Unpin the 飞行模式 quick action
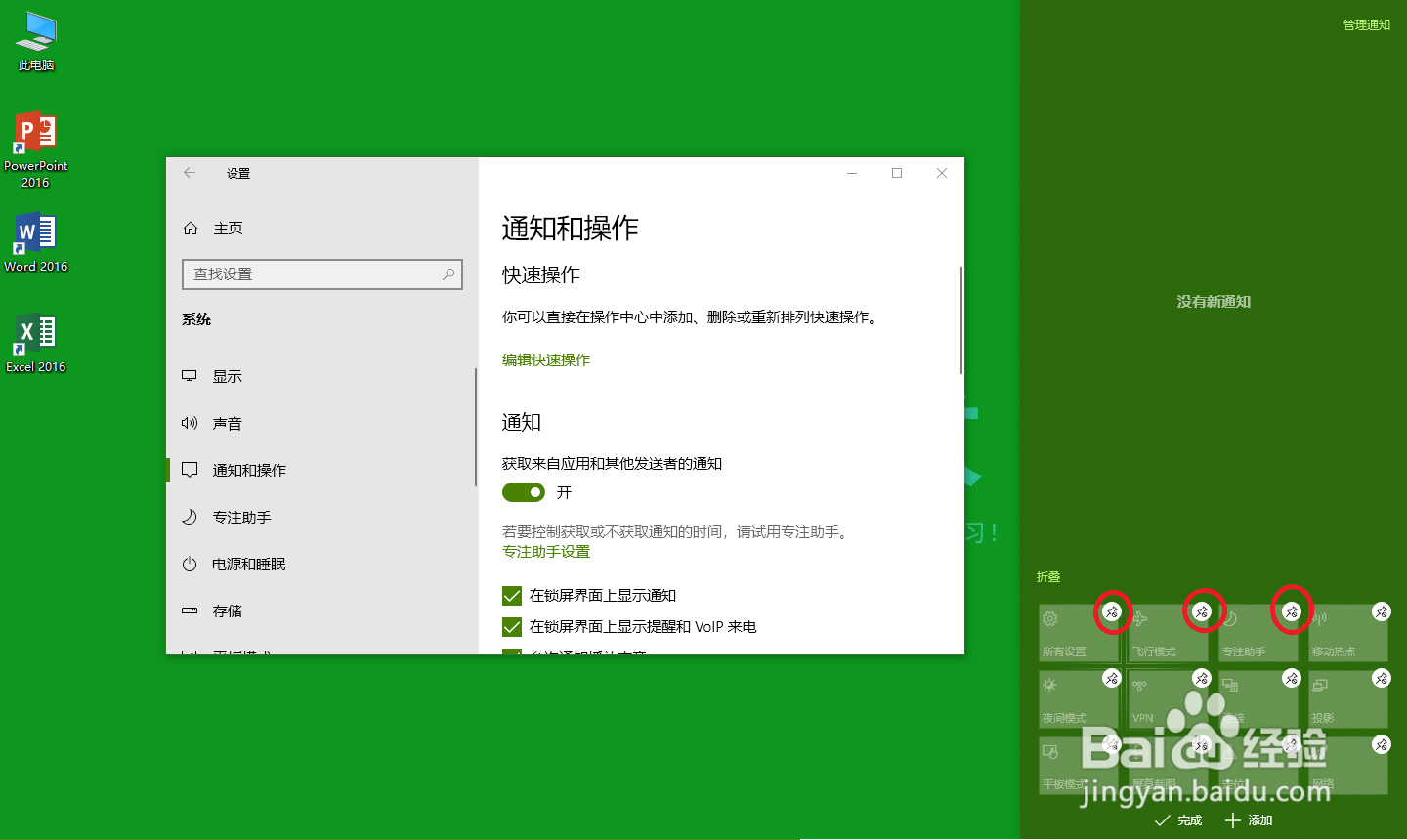1407x840 pixels. [x=1202, y=611]
